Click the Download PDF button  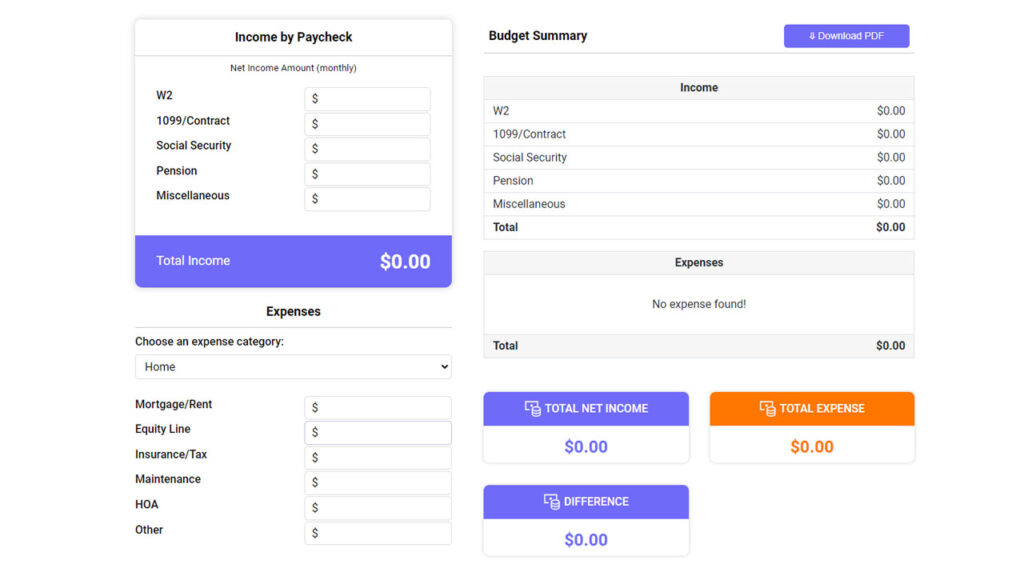[846, 36]
